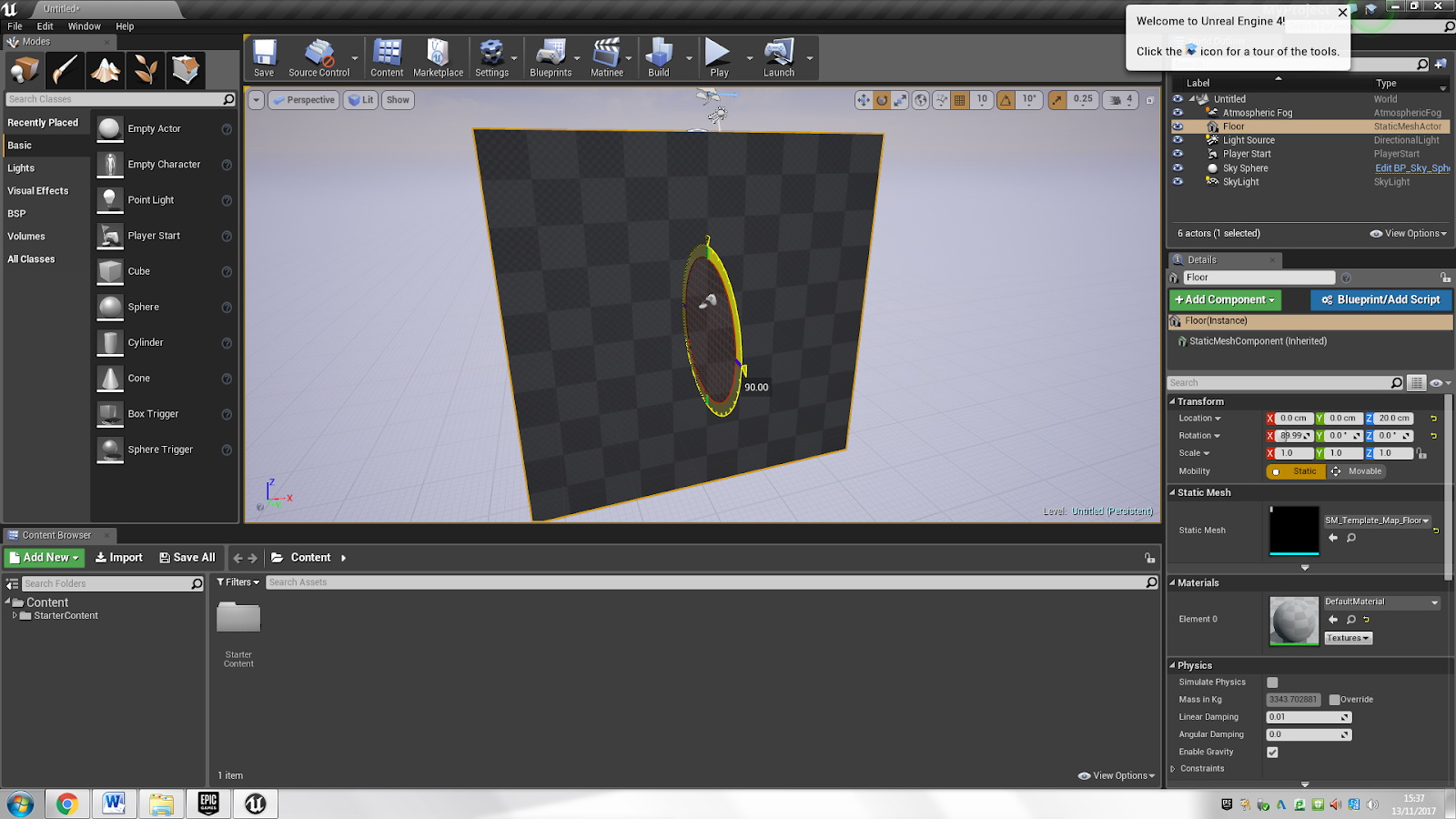The height and width of the screenshot is (819, 1456).
Task: Click the DefaultMaterial sphere thumbnail
Action: pos(1294,621)
